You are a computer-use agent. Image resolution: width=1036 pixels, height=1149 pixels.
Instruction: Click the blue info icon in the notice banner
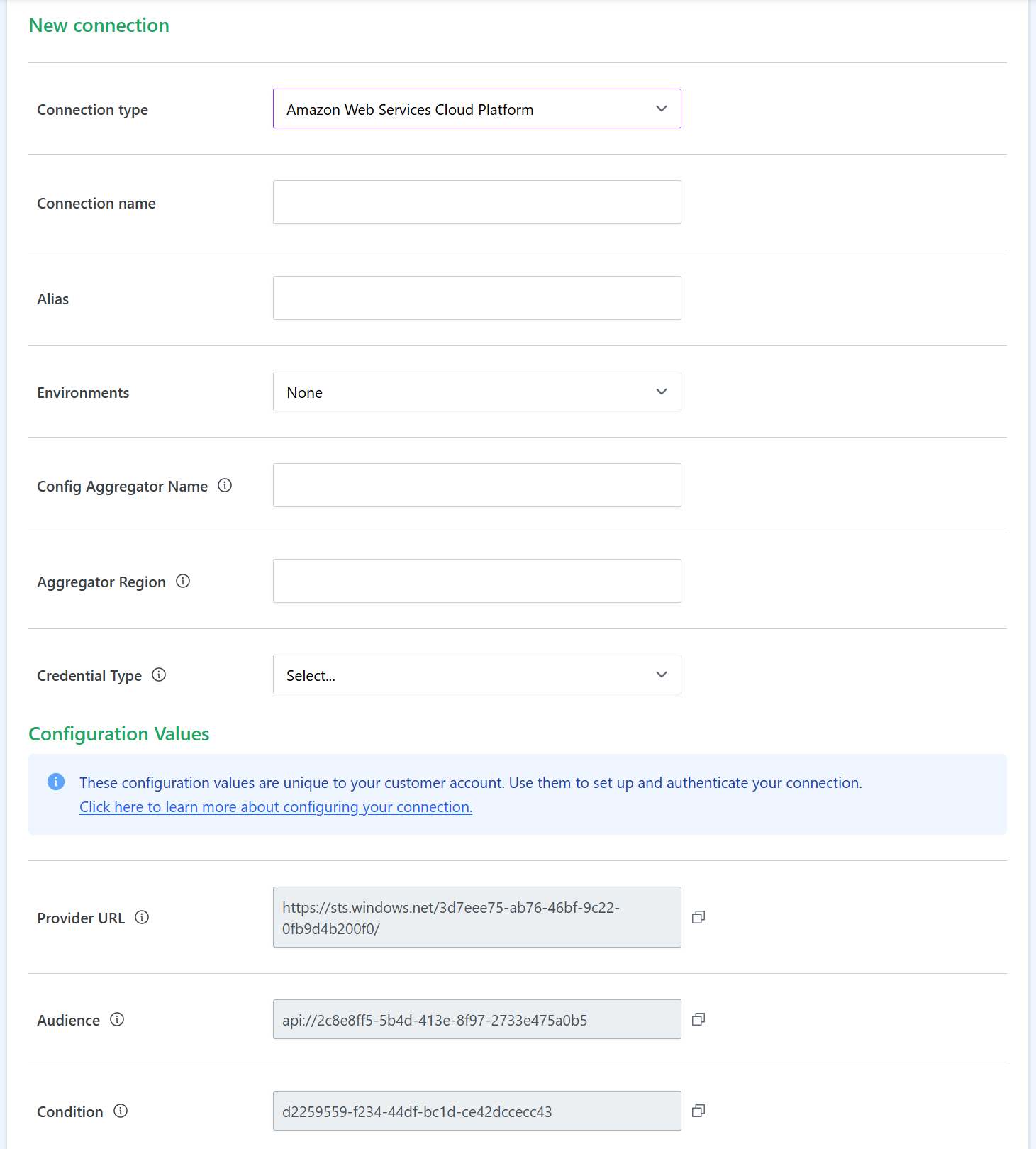point(56,782)
